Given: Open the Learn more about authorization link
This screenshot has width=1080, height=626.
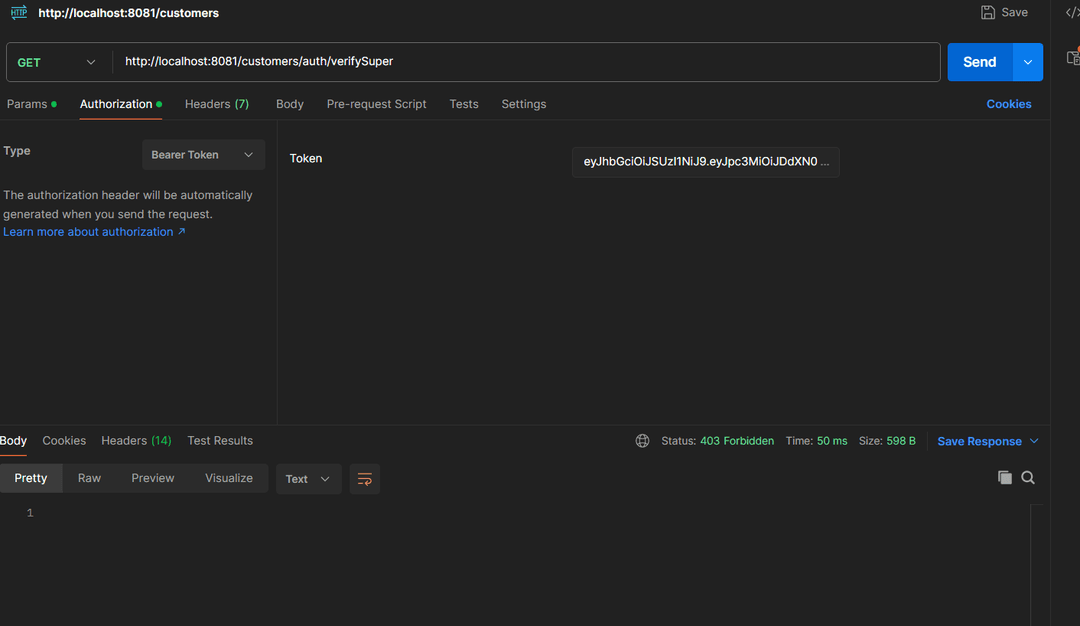Looking at the screenshot, I should click(94, 232).
